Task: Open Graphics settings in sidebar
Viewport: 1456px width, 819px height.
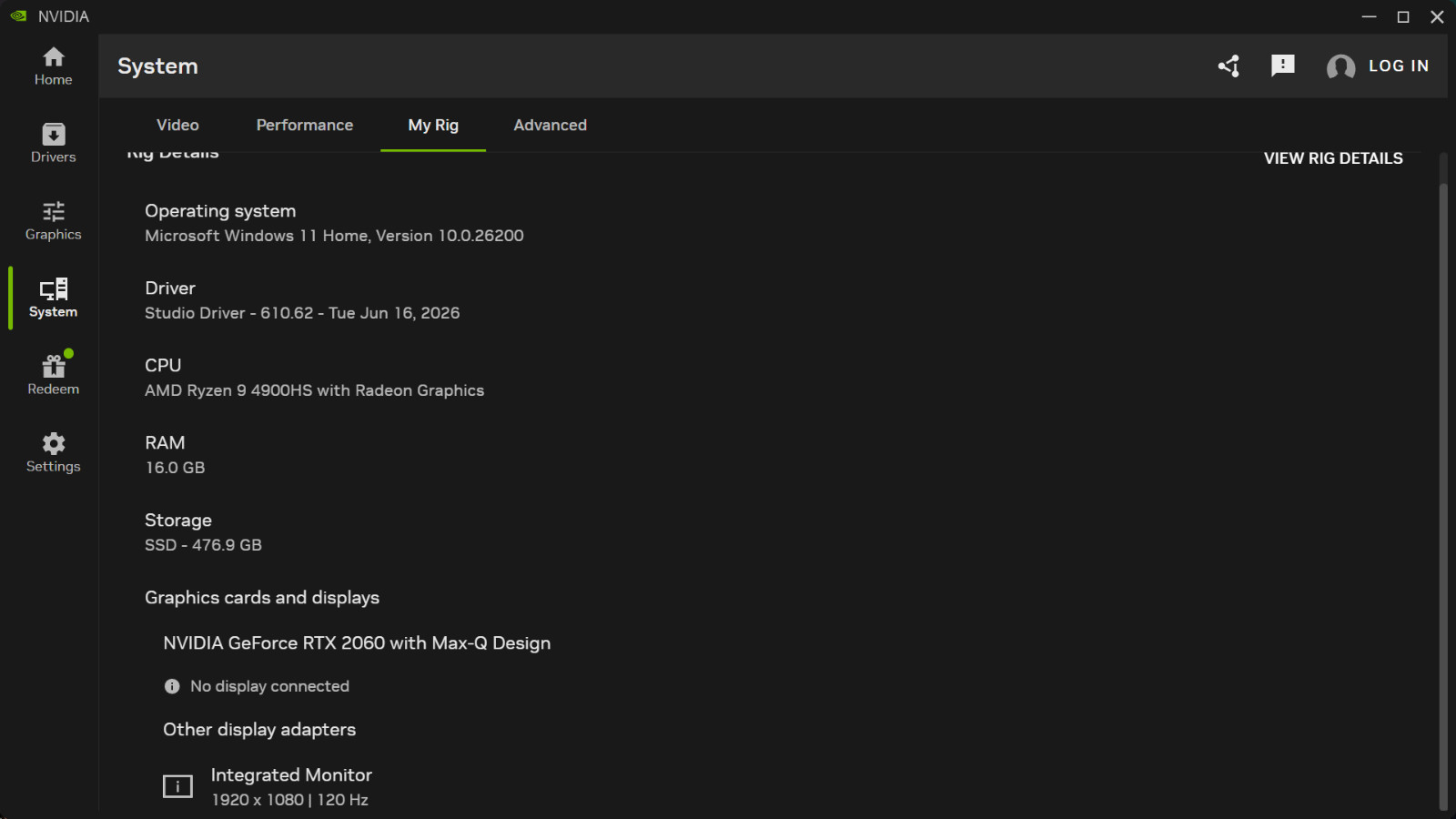Action: tap(53, 221)
